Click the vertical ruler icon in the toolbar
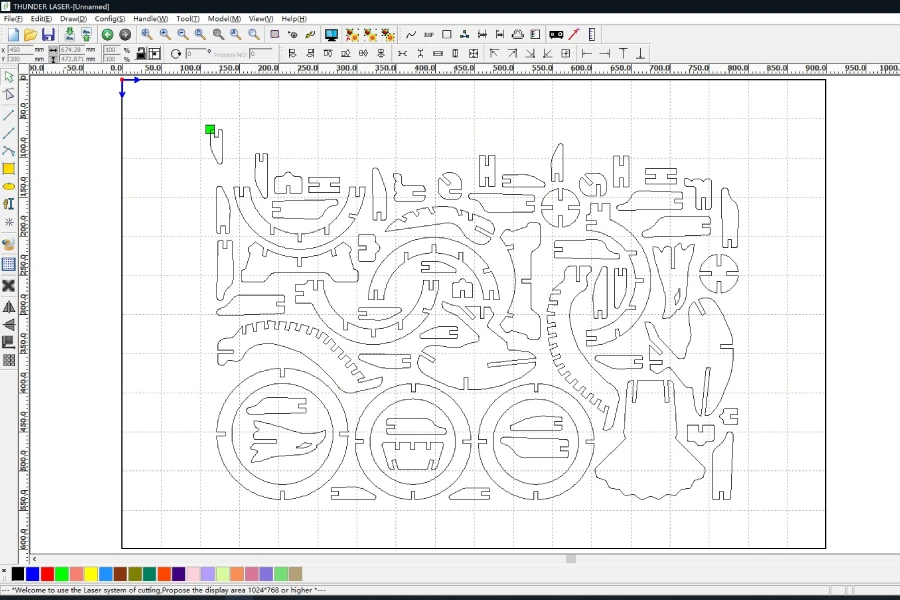This screenshot has height=600, width=900. coord(592,34)
